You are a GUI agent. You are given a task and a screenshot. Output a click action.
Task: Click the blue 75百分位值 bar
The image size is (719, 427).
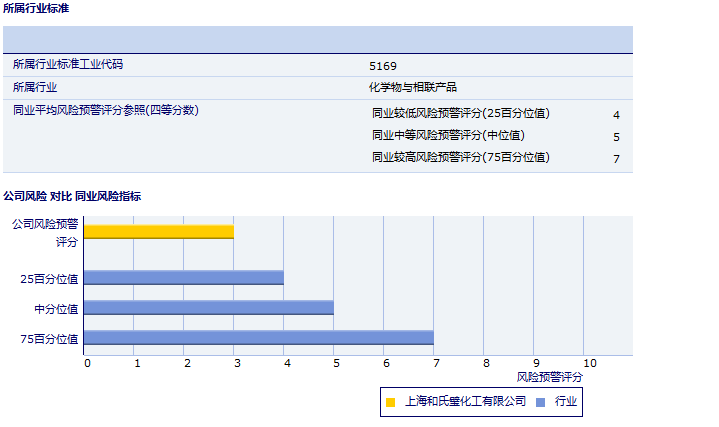click(x=259, y=338)
